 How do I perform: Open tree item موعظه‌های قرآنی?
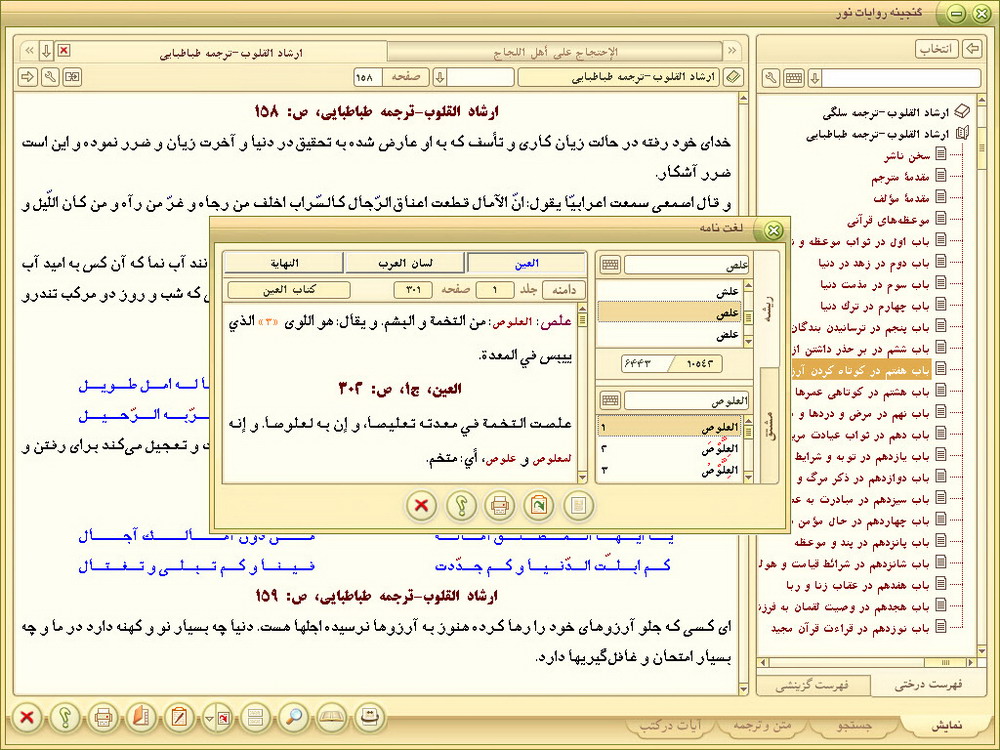[888, 220]
